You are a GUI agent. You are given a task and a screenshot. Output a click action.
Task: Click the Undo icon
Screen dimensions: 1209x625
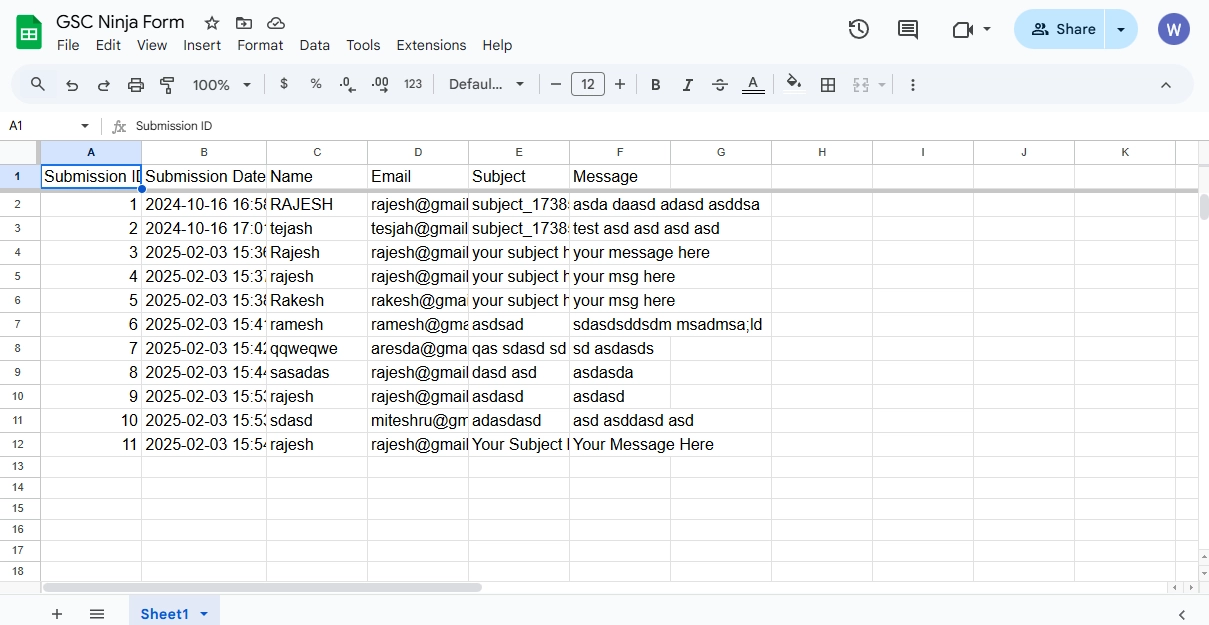71,84
